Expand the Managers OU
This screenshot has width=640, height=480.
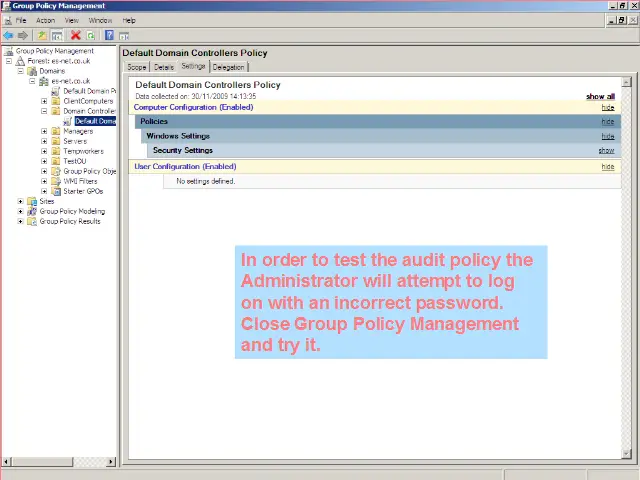(x=44, y=131)
